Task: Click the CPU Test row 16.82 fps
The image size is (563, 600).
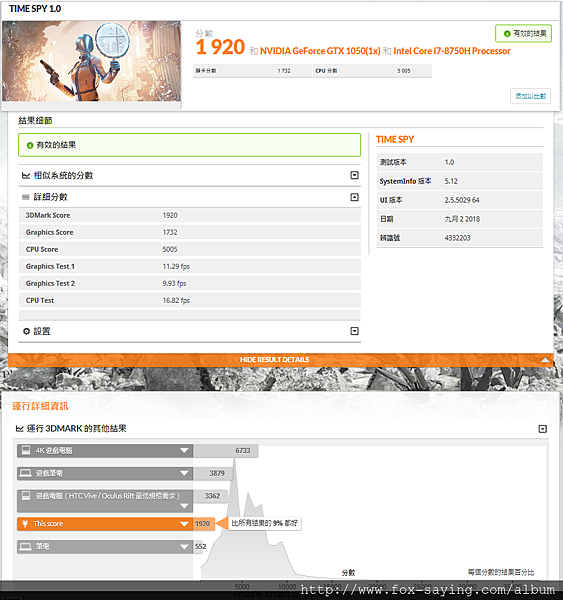Action: pyautogui.click(x=190, y=300)
